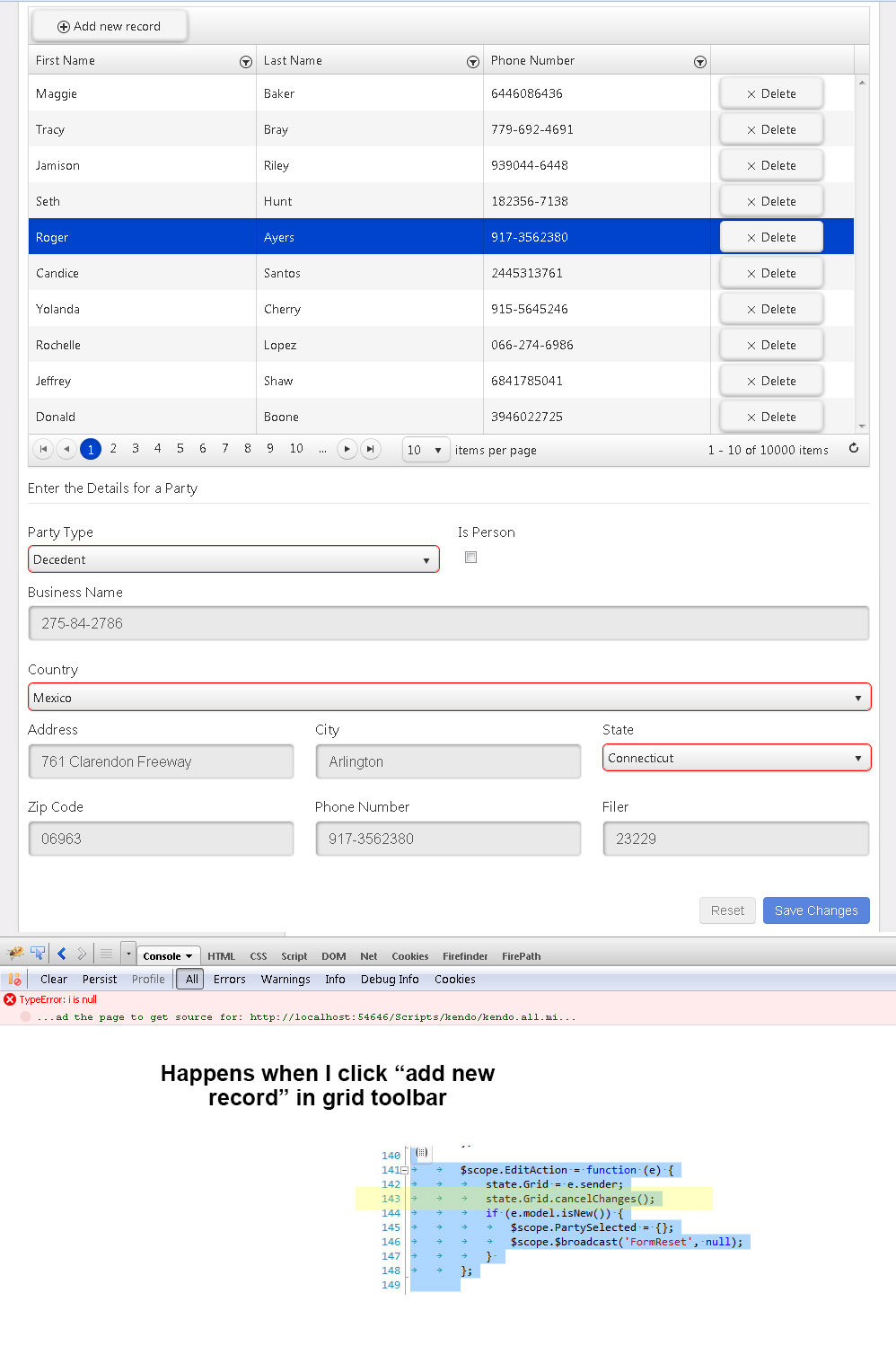Open the Firefinder tab

(465, 956)
